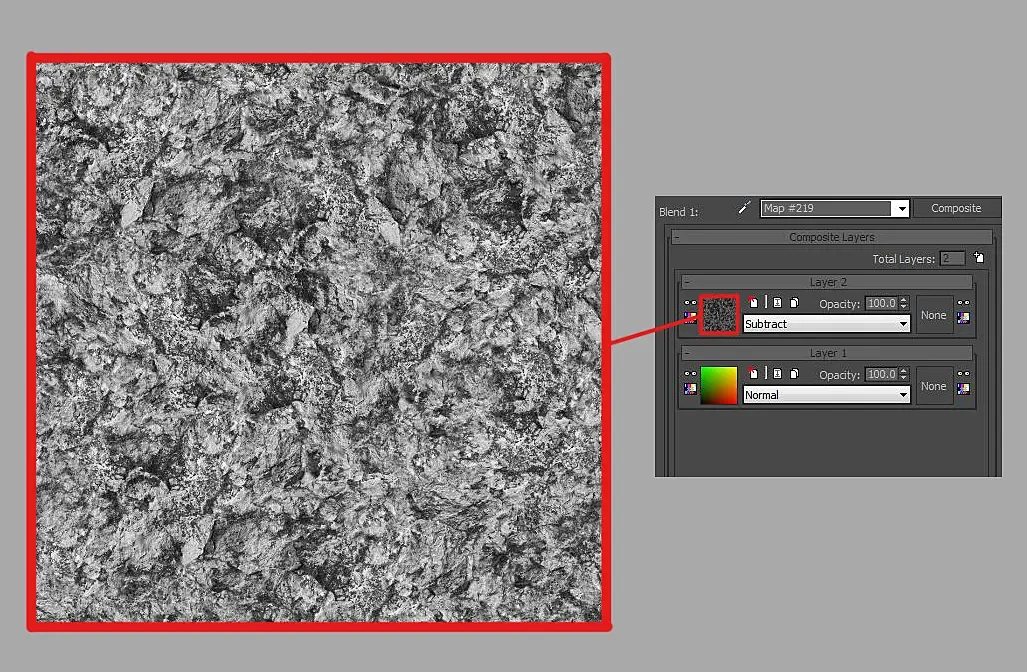This screenshot has height=672, width=1027.
Task: Collapse the Layer 1 rollout header
Action: (827, 353)
